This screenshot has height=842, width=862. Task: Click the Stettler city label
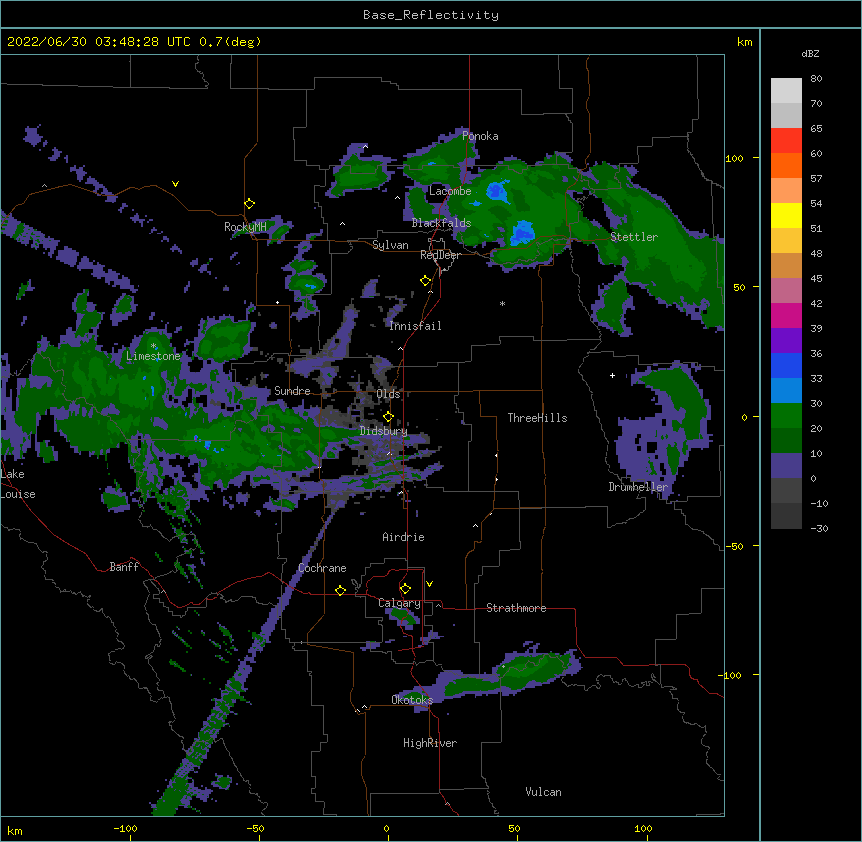click(634, 237)
